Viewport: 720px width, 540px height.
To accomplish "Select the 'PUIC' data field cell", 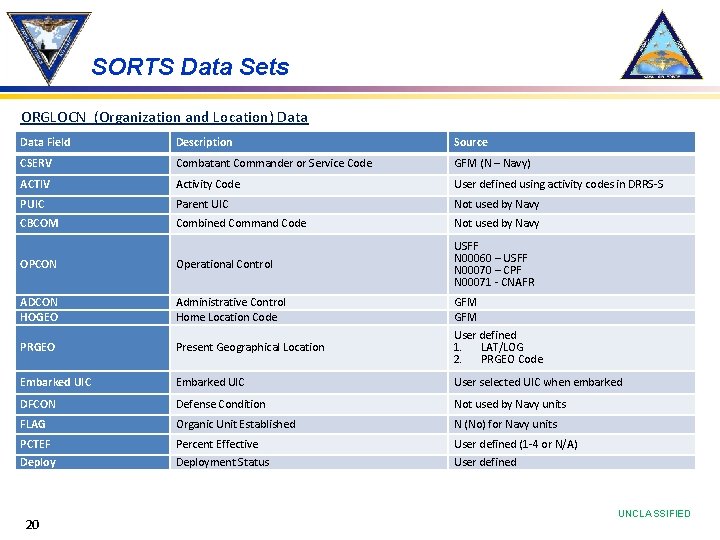I will 92,205.
